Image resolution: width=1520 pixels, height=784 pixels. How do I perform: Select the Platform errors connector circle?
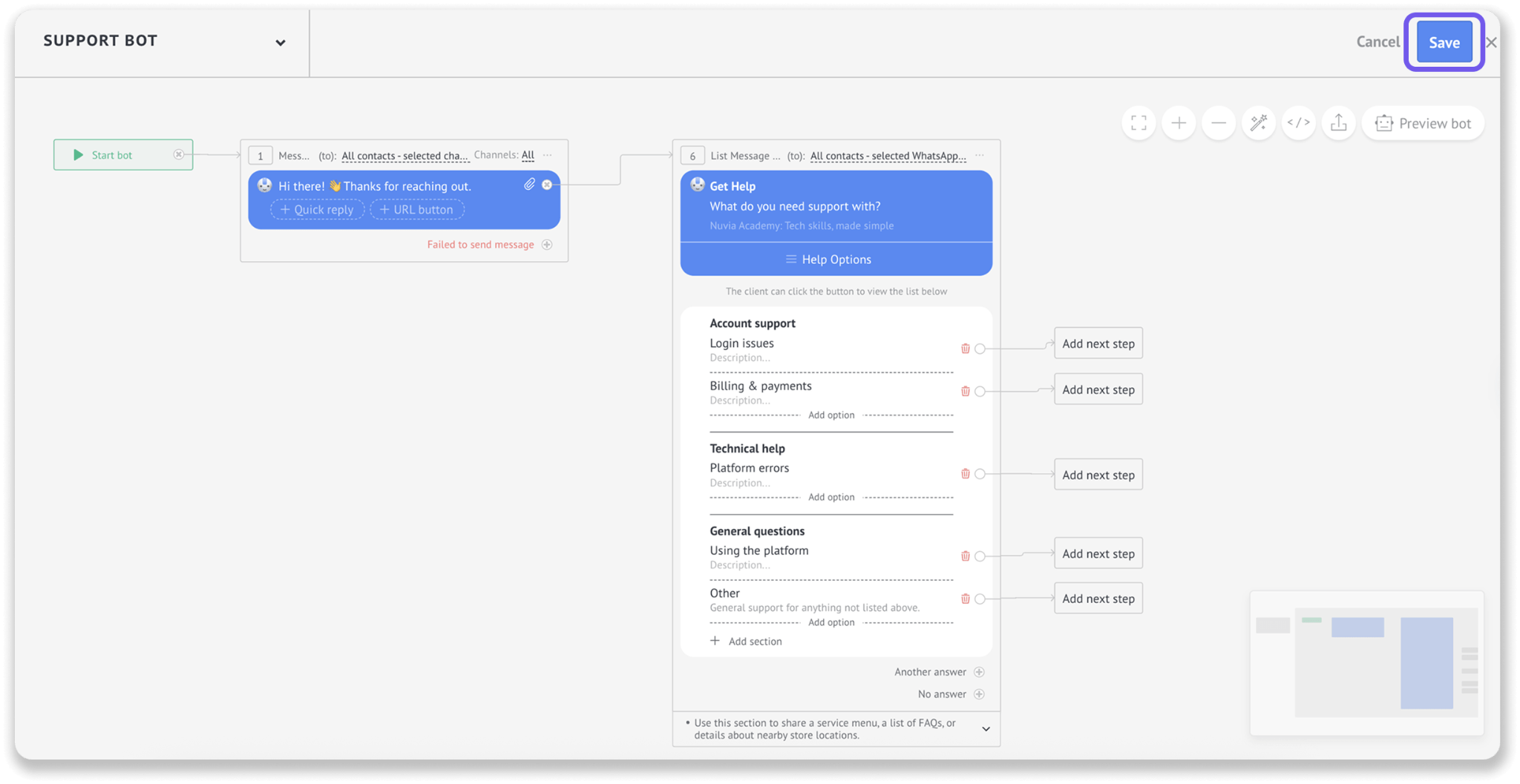980,474
